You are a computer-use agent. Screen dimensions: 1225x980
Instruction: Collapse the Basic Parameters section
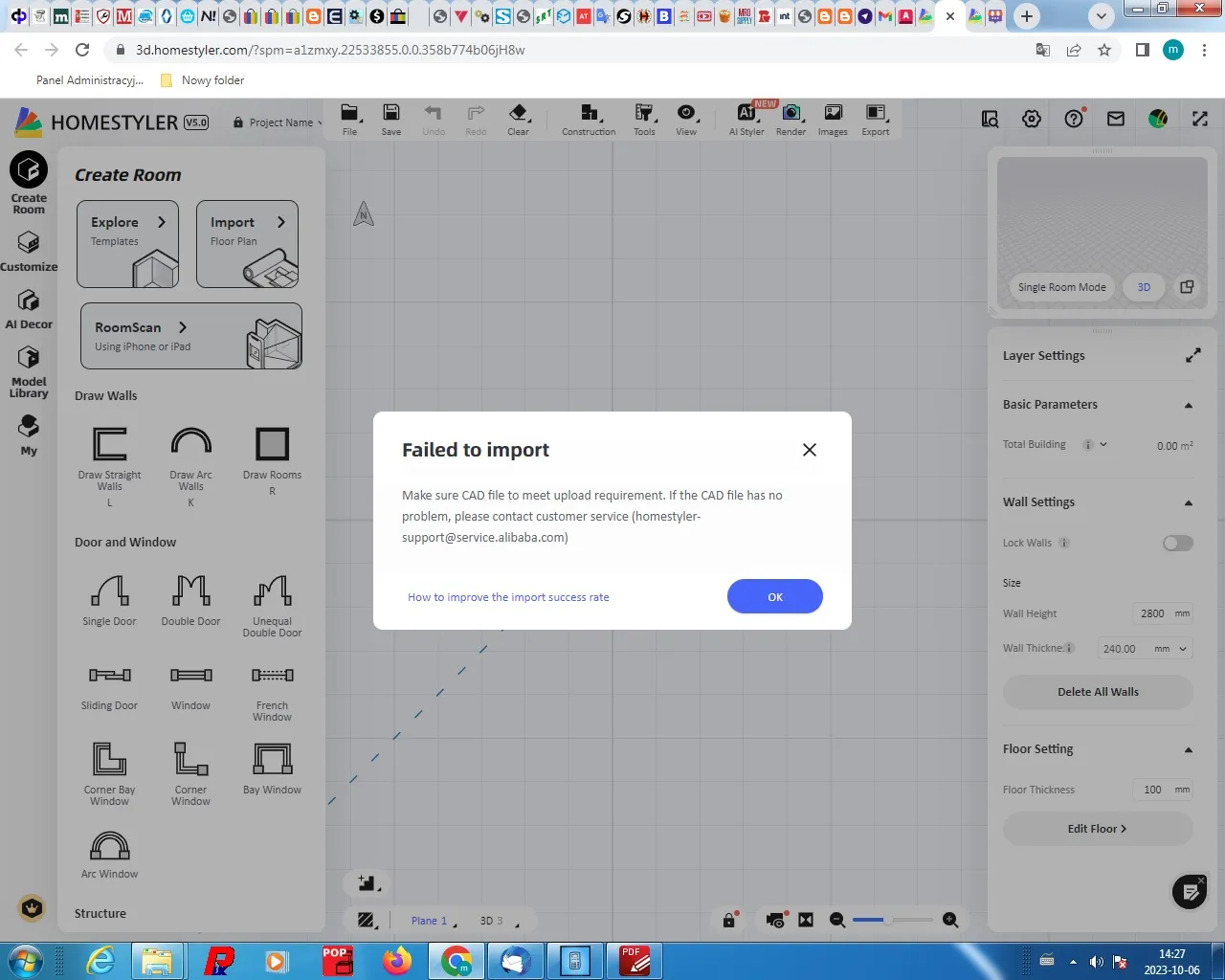(x=1188, y=405)
